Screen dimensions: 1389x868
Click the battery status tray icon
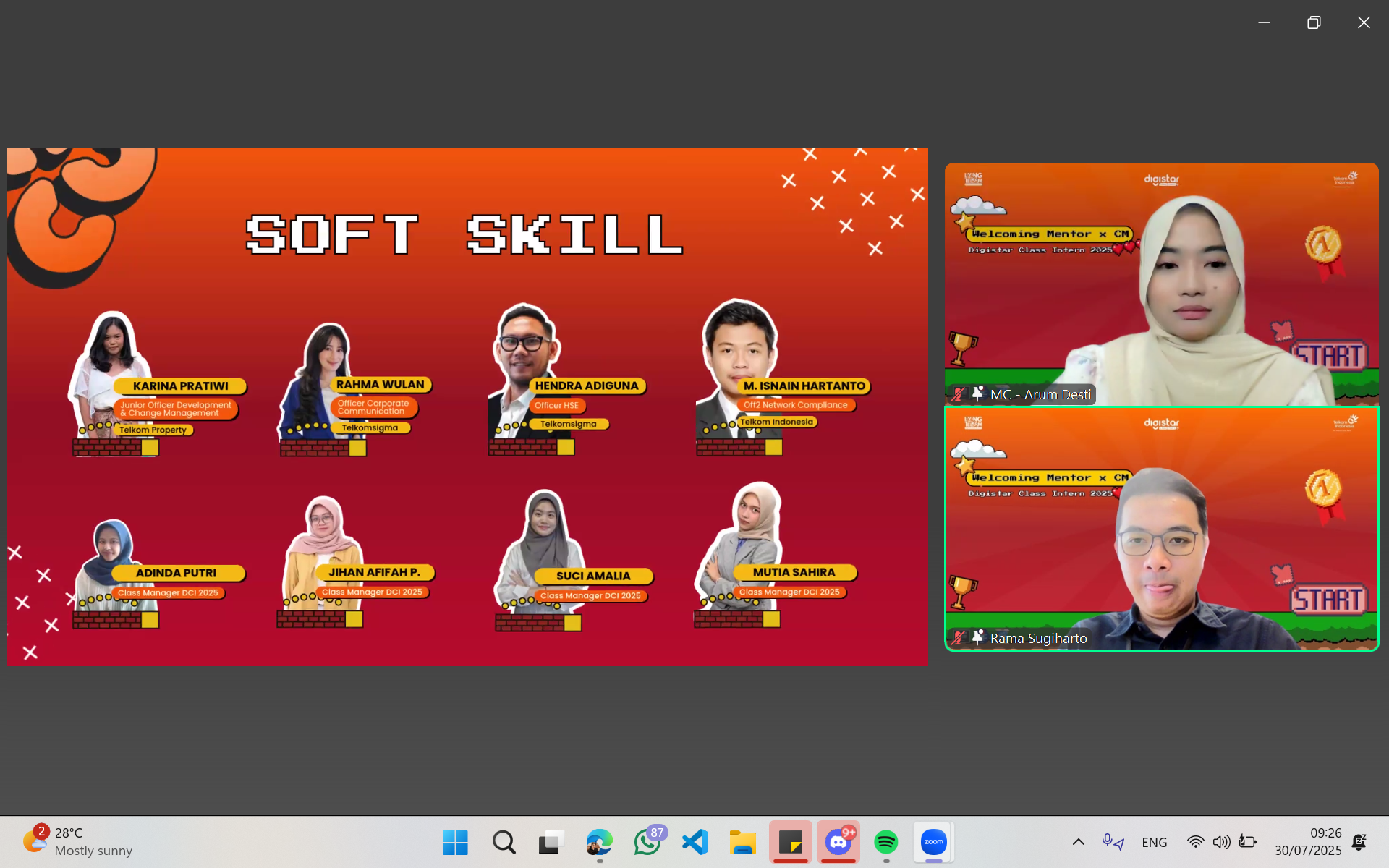pyautogui.click(x=1248, y=842)
